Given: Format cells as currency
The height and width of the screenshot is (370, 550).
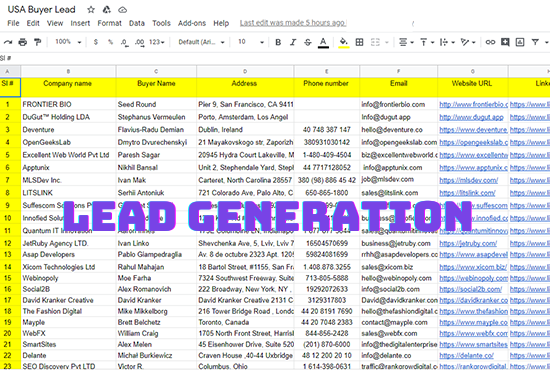Looking at the screenshot, I should point(96,42).
